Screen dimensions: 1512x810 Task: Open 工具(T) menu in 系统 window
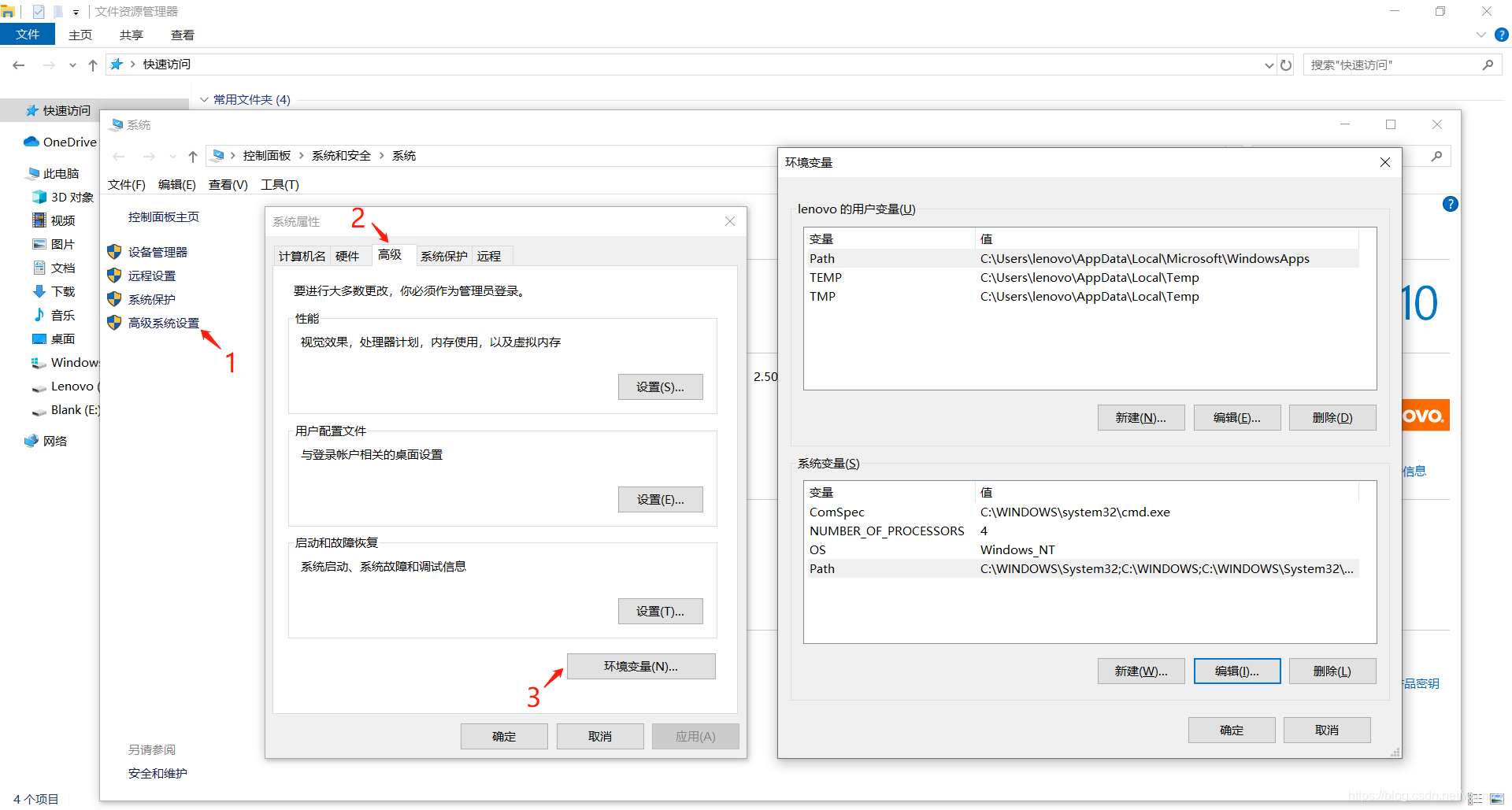point(280,184)
